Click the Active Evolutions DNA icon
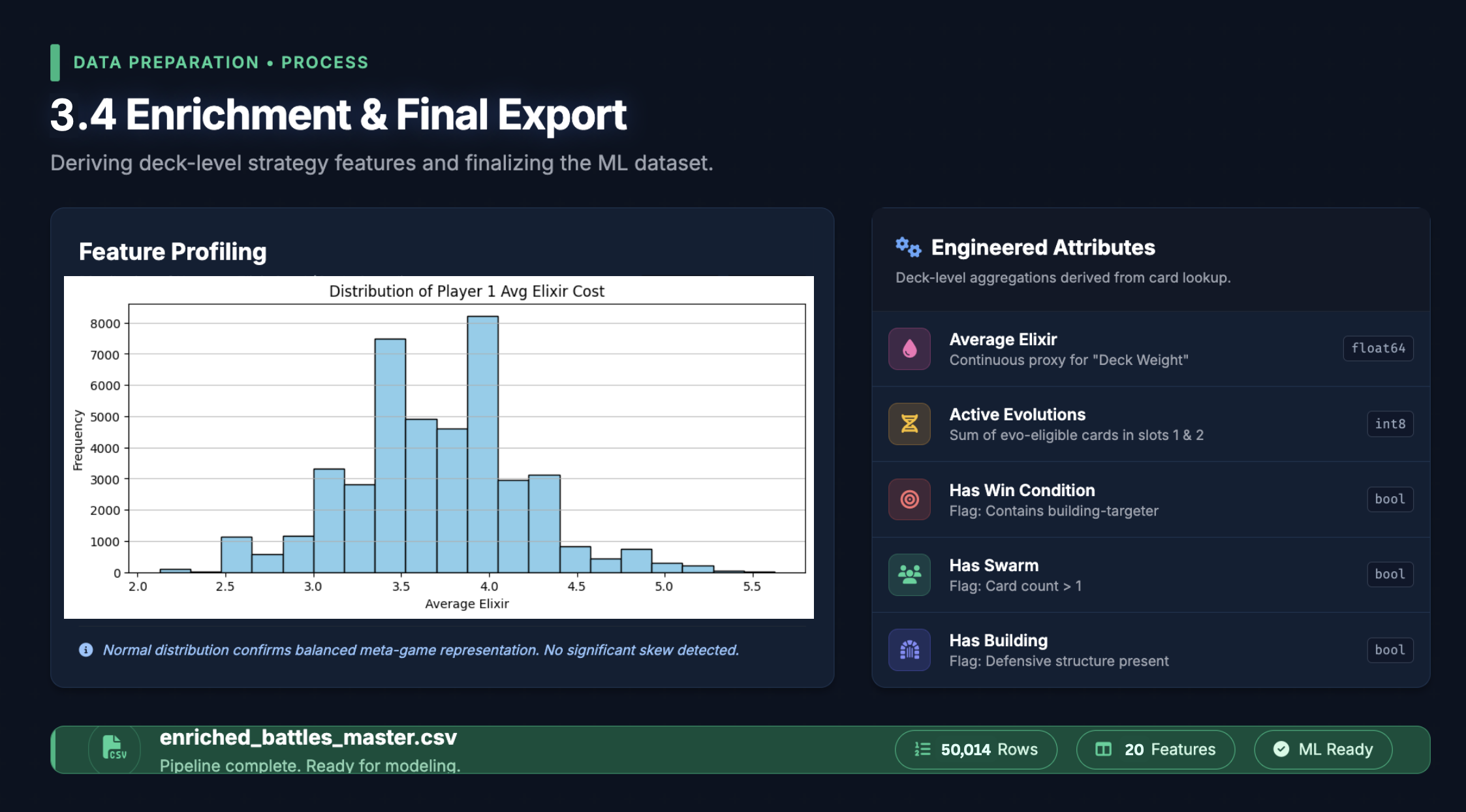This screenshot has height=812, width=1466. point(909,424)
